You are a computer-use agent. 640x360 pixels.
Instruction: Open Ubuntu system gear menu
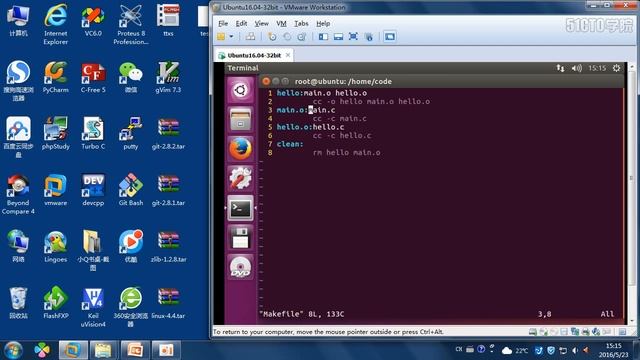[616, 68]
